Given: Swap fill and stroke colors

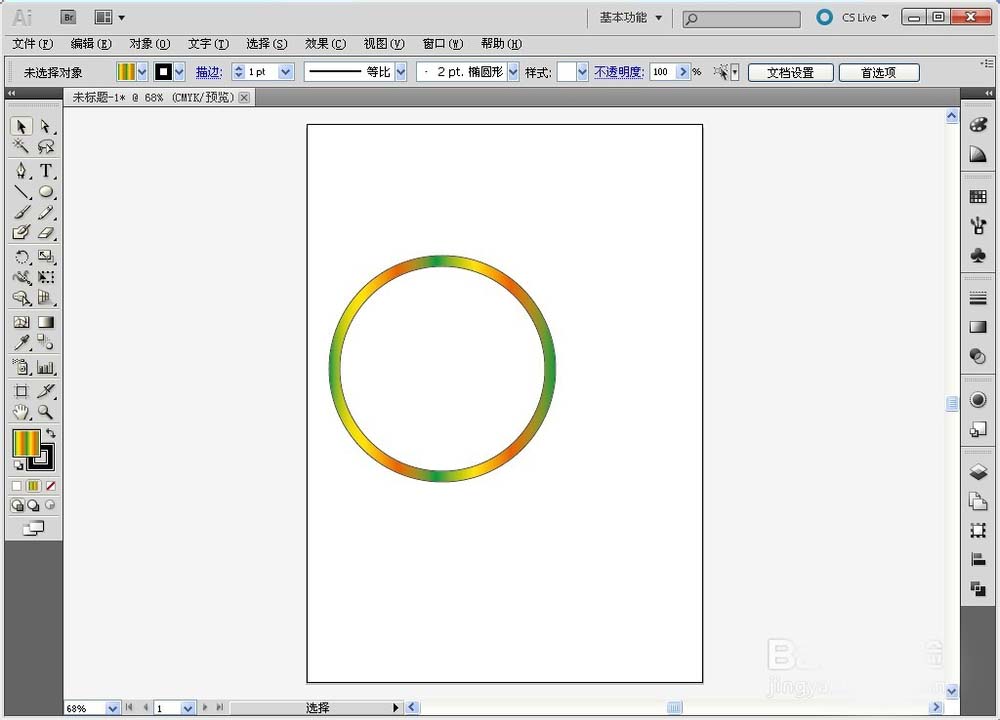Looking at the screenshot, I should click(x=51, y=434).
